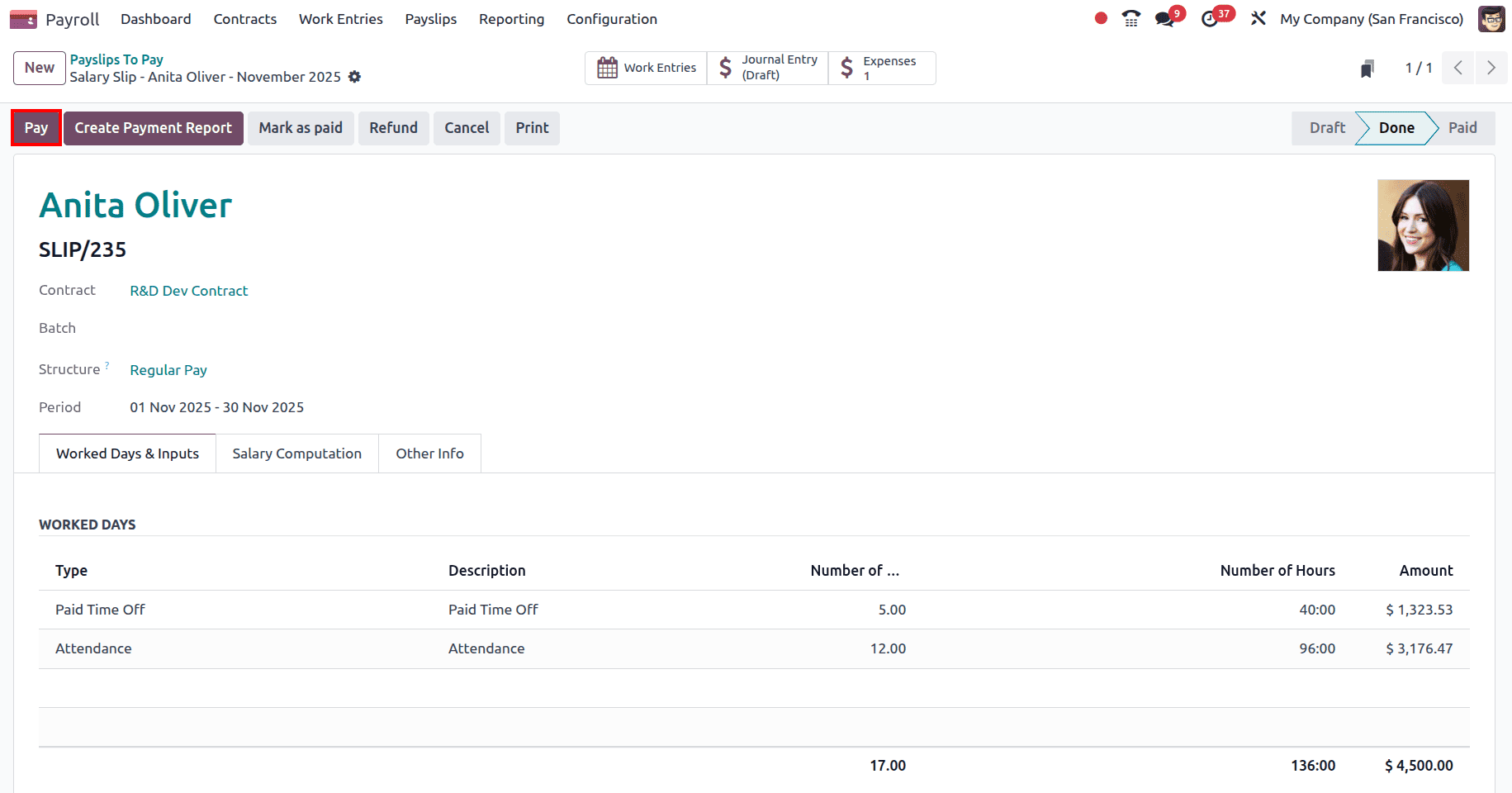Screen dimensions: 1512x793
Task: Open the developer tools icon
Action: tap(1258, 18)
